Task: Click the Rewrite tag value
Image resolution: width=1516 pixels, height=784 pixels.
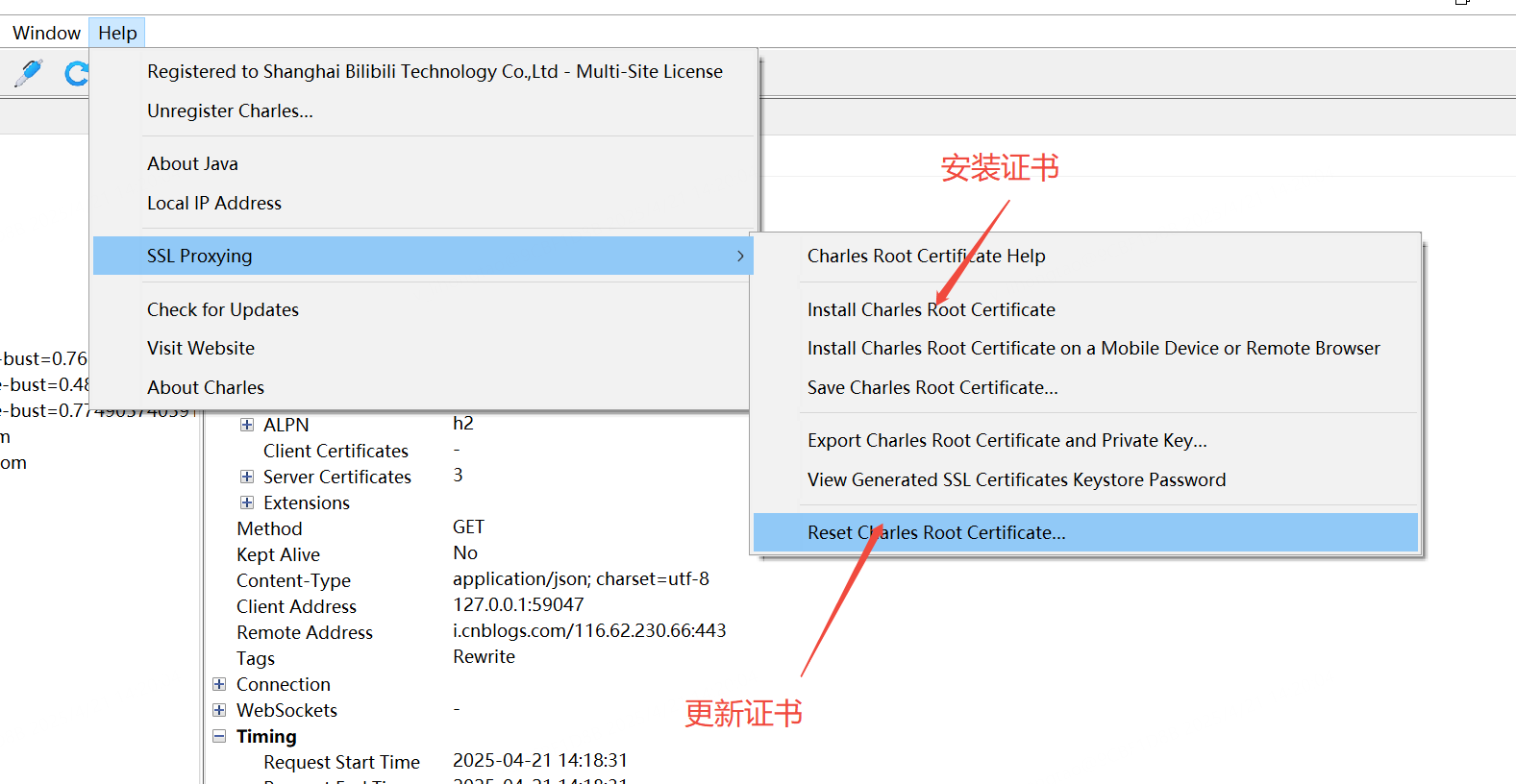Action: [x=484, y=656]
